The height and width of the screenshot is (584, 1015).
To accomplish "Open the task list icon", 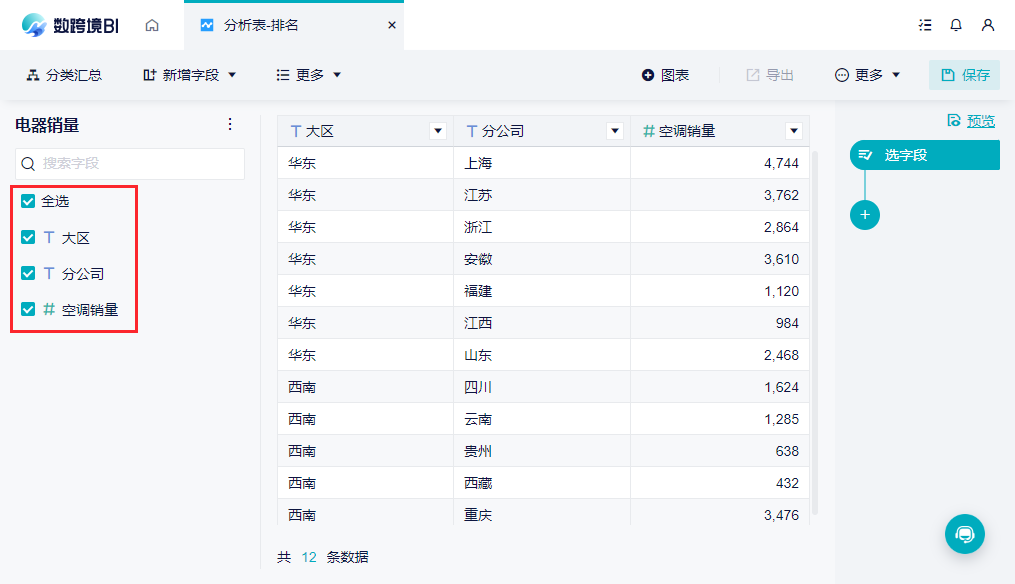I will pyautogui.click(x=925, y=25).
